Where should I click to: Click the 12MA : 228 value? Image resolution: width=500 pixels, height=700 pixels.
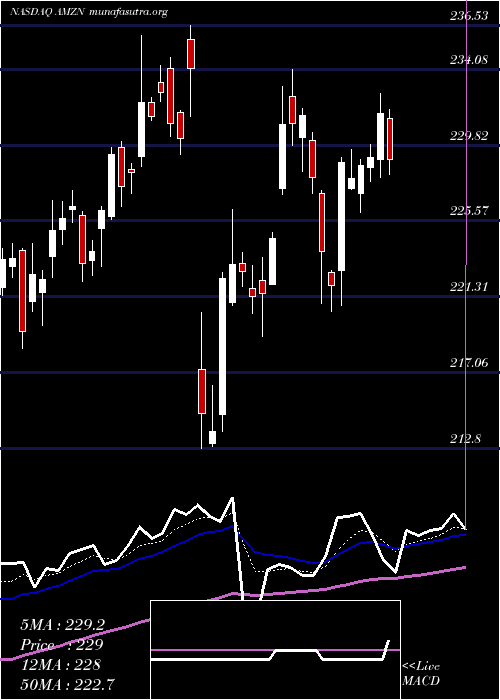(60, 665)
